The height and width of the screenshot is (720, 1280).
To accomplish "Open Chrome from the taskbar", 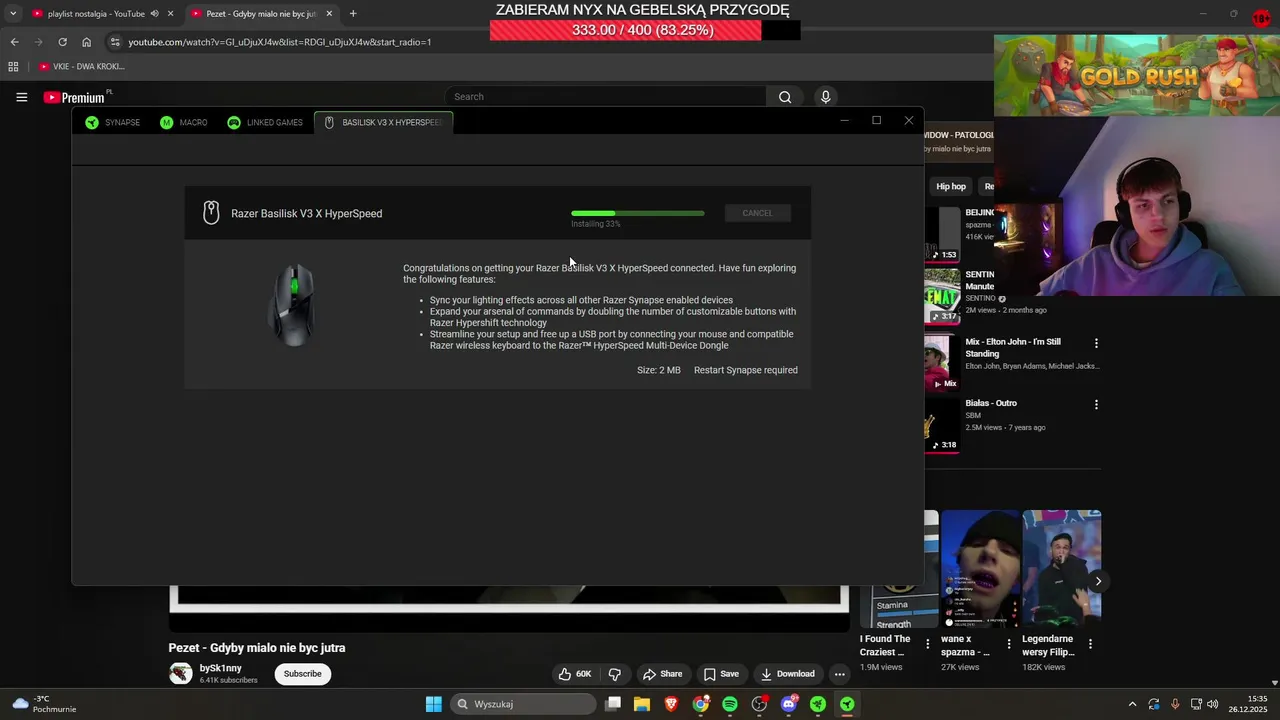I will click(x=701, y=704).
